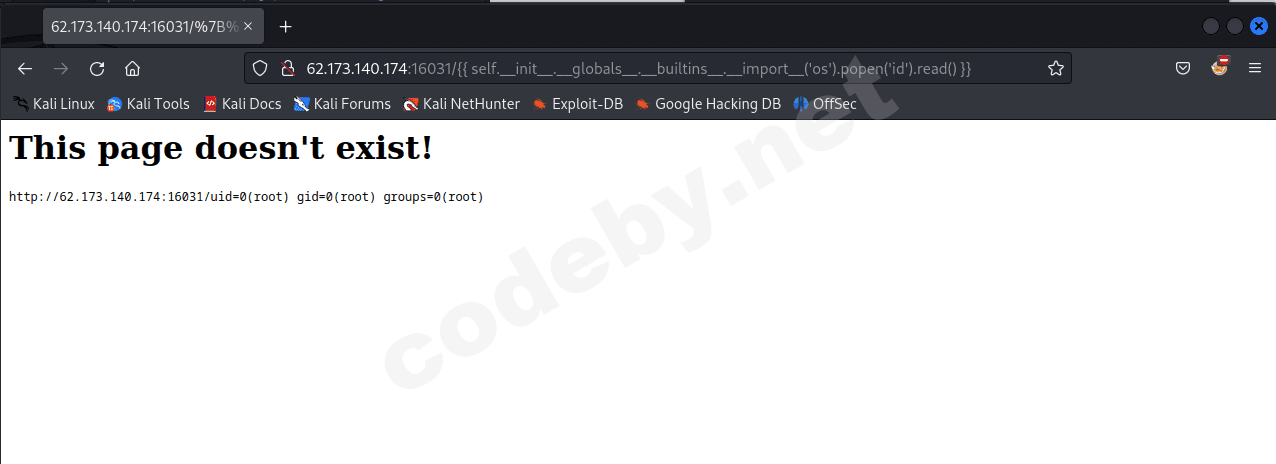Bookmark this page with the star icon
The height and width of the screenshot is (464, 1276).
point(1055,69)
